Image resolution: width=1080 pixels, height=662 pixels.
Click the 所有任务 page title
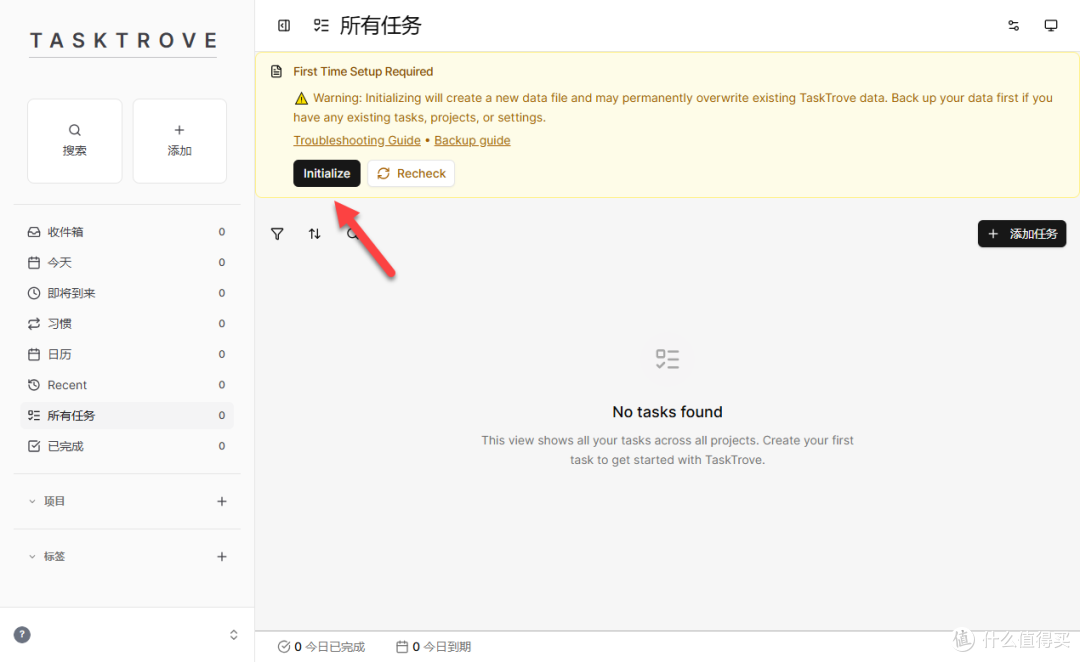pos(380,25)
